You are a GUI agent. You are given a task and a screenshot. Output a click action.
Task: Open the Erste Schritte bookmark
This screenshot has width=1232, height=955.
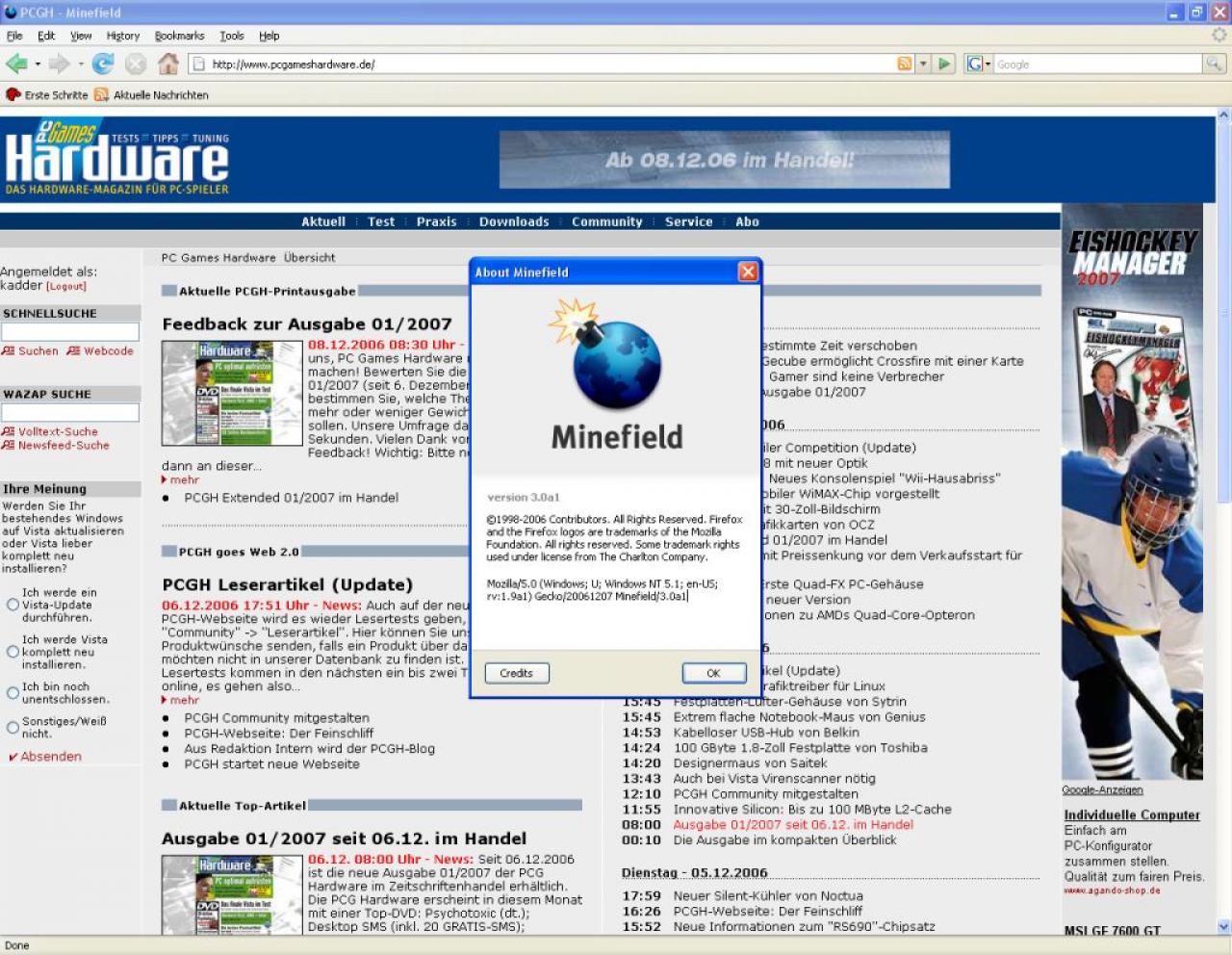47,95
